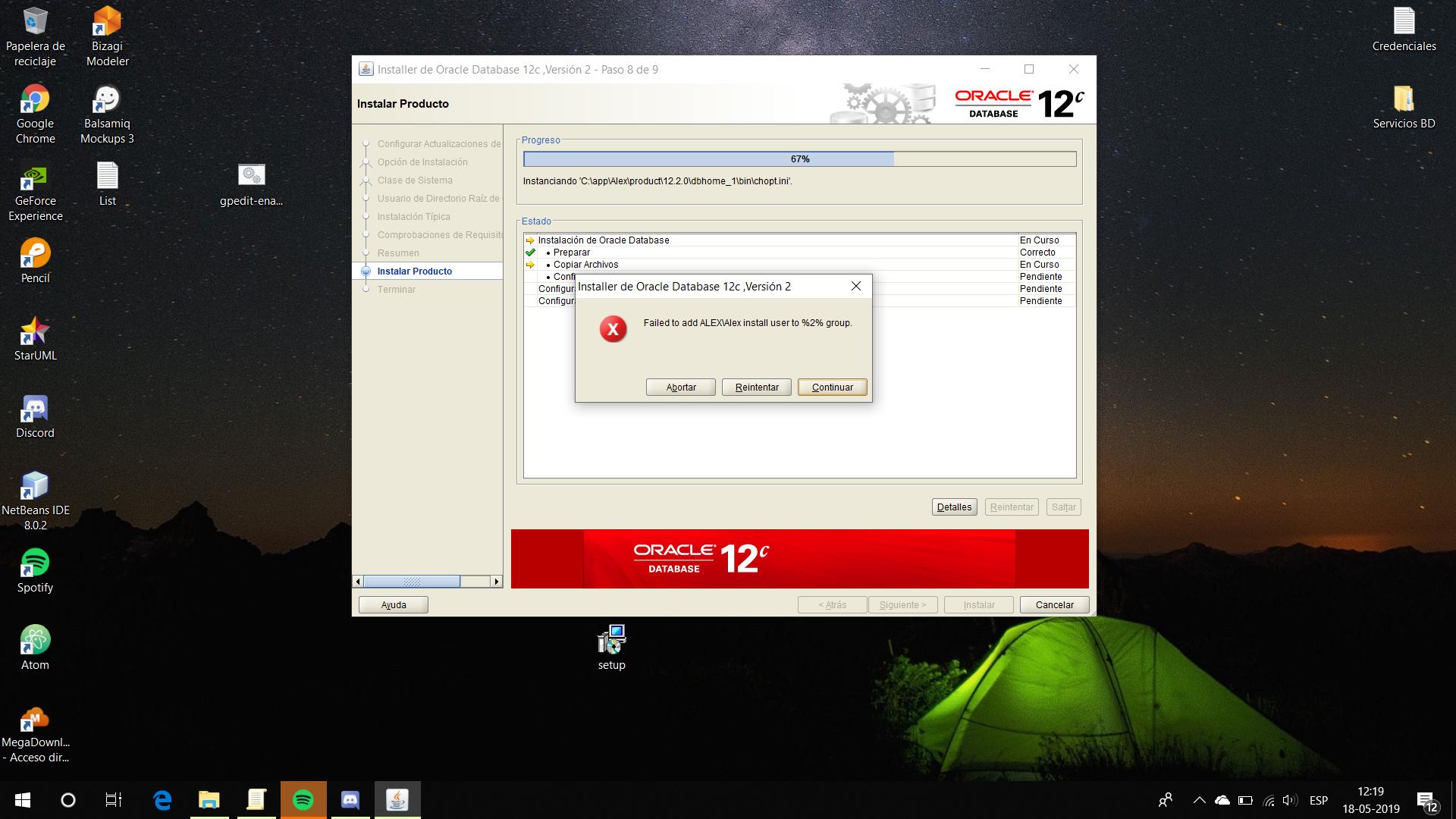Select the Instalación de Oracle Database row
The image size is (1456, 819).
[x=799, y=240]
